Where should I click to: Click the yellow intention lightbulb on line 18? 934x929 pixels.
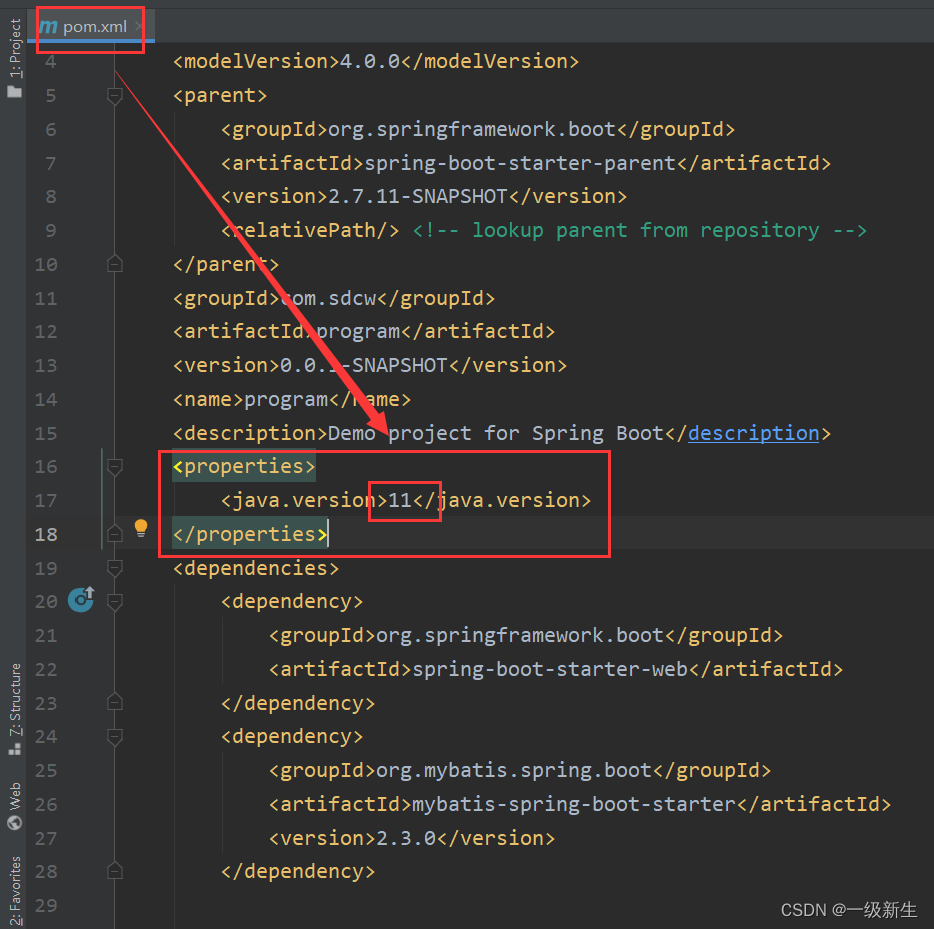[x=141, y=528]
